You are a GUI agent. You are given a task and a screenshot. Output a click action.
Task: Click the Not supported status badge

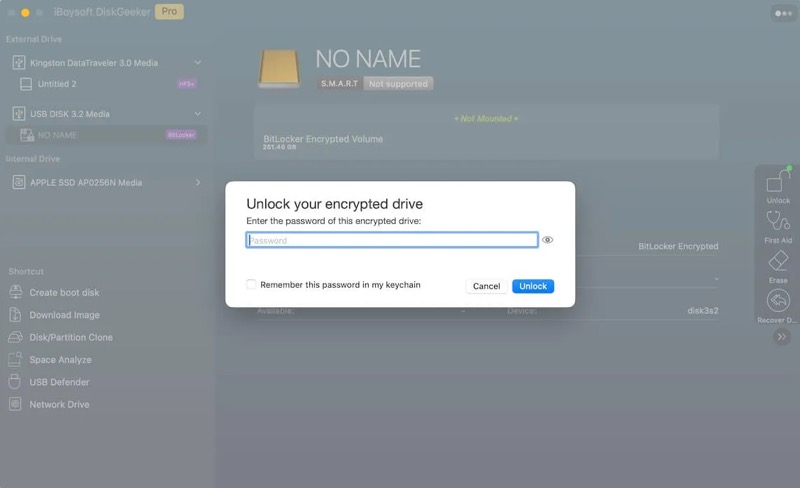click(x=398, y=84)
